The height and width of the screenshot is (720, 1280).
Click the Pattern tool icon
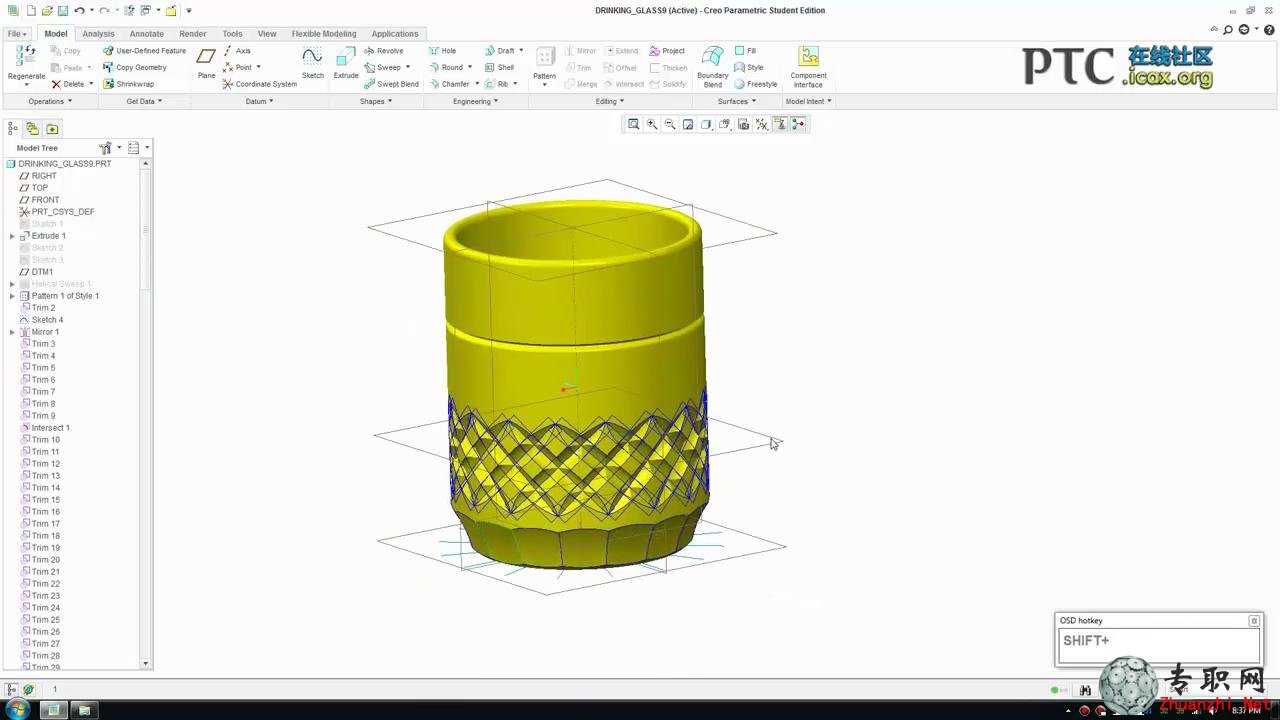(544, 58)
